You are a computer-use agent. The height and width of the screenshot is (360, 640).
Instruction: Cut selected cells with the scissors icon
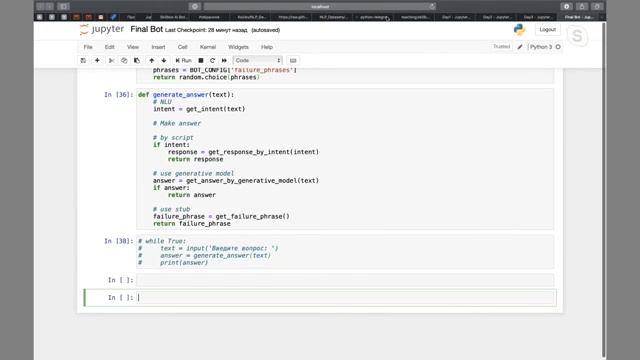(x=111, y=60)
